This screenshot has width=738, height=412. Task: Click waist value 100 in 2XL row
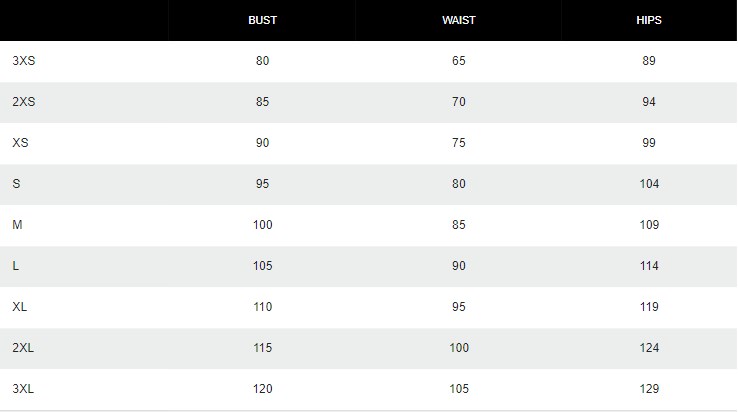pyautogui.click(x=459, y=347)
